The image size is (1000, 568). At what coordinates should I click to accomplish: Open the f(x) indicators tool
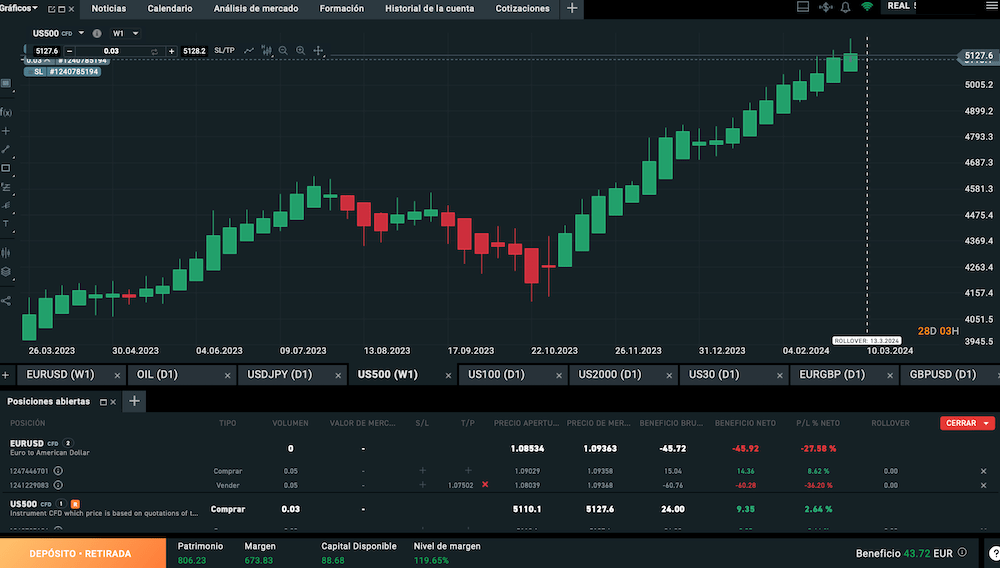(x=6, y=112)
